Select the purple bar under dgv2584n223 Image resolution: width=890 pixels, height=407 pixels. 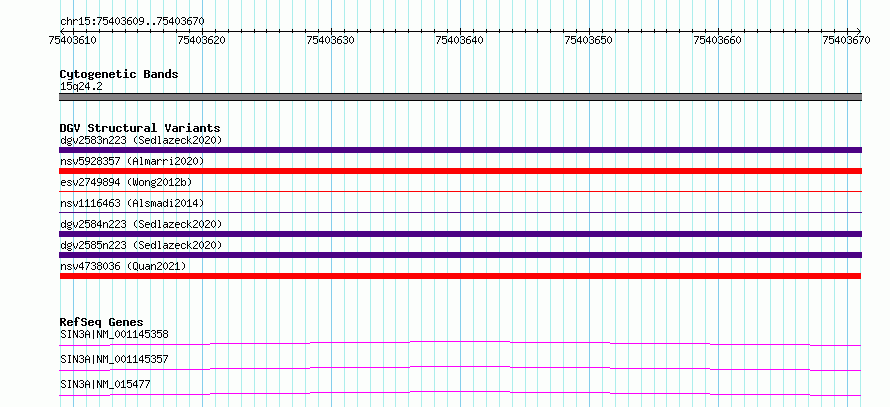point(460,234)
